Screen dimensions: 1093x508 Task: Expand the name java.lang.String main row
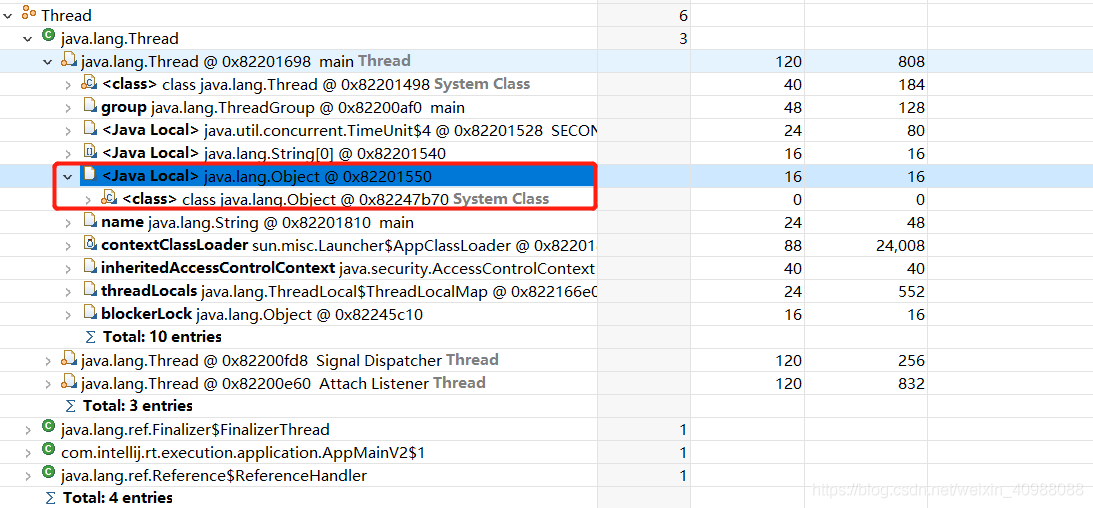pyautogui.click(x=68, y=223)
